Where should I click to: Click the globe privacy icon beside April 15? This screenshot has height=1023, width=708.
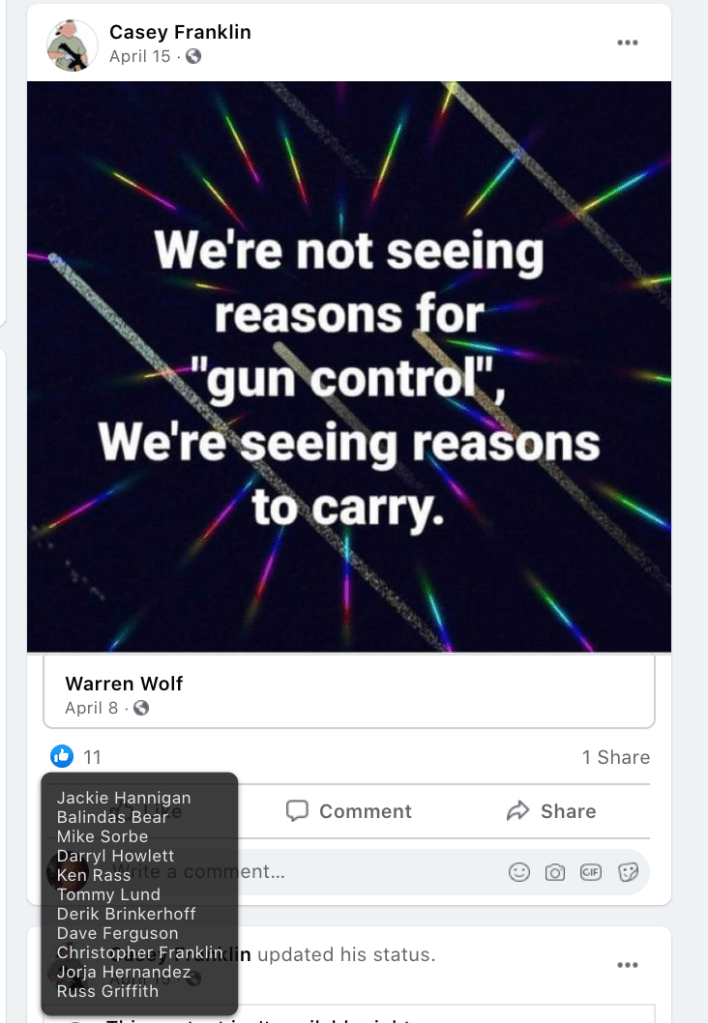point(193,57)
